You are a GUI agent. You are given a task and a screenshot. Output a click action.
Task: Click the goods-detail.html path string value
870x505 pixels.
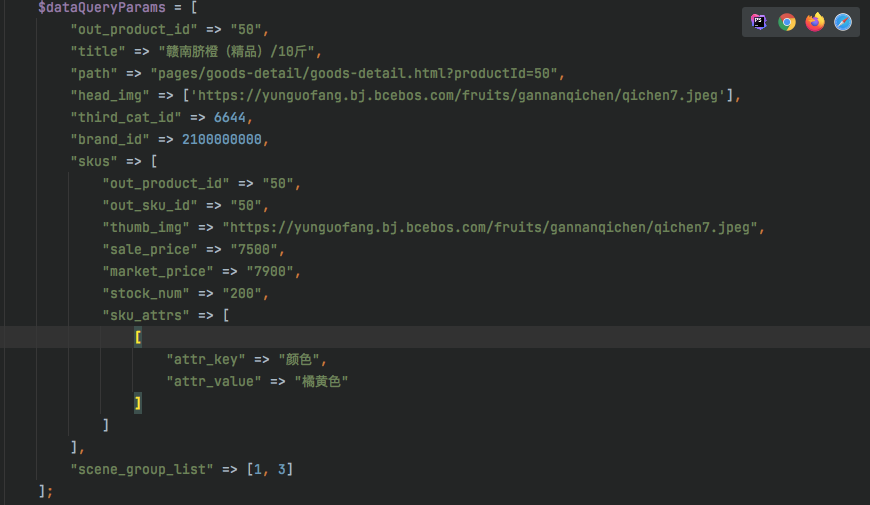coord(353,74)
